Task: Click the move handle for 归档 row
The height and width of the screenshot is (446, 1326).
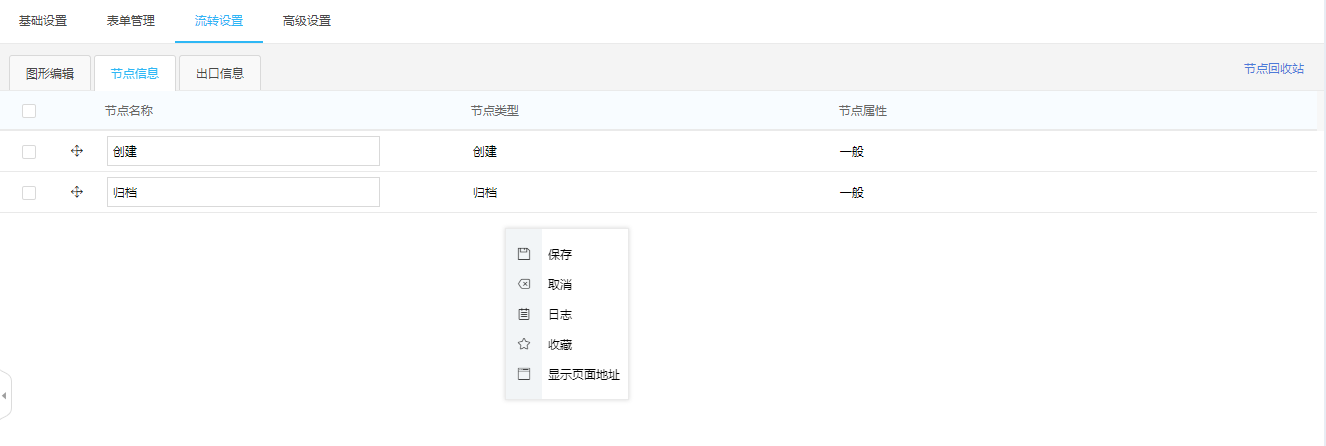Action: click(x=77, y=192)
